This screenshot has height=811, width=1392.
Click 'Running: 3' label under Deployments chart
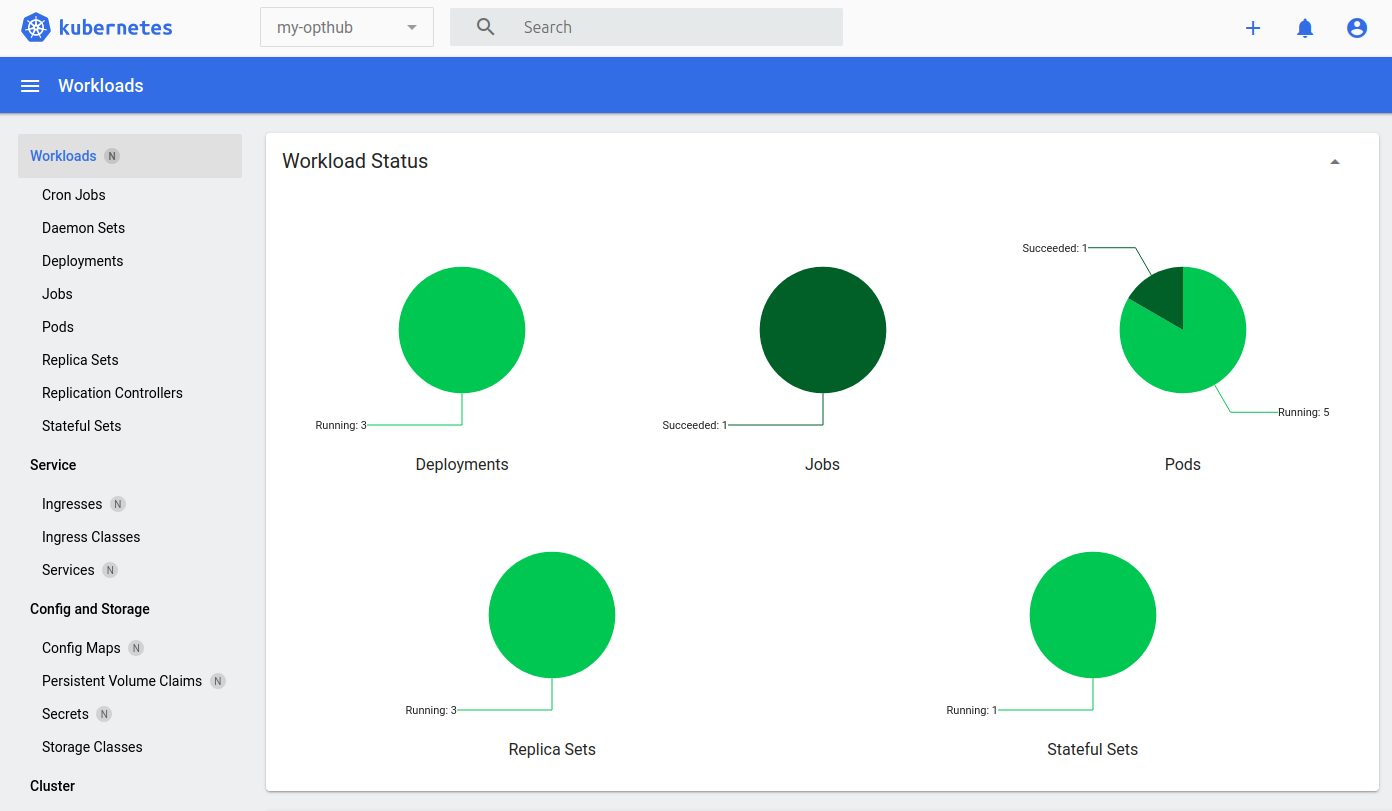coord(341,425)
